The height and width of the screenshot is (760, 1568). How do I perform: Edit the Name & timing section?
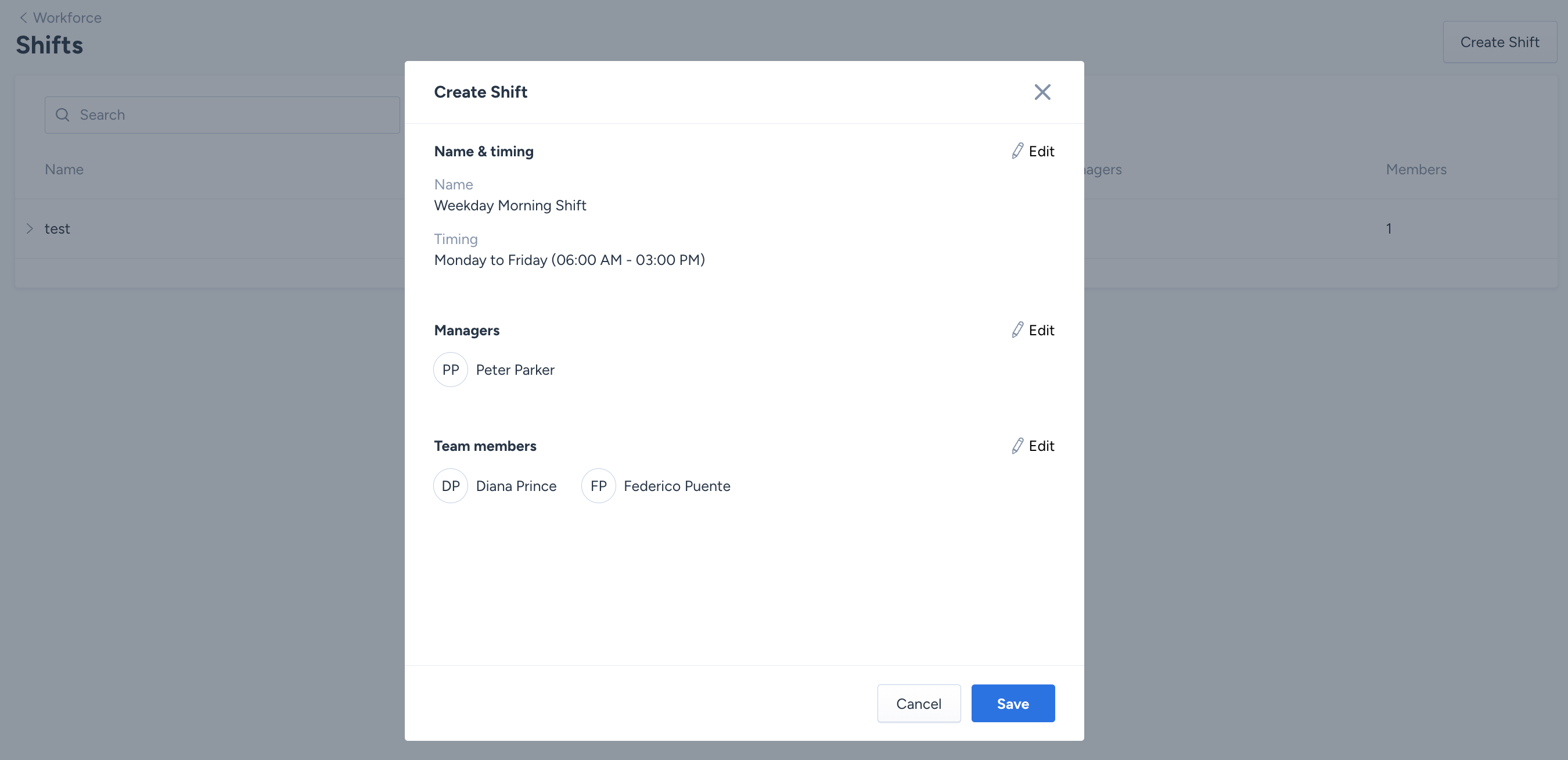[x=1033, y=151]
